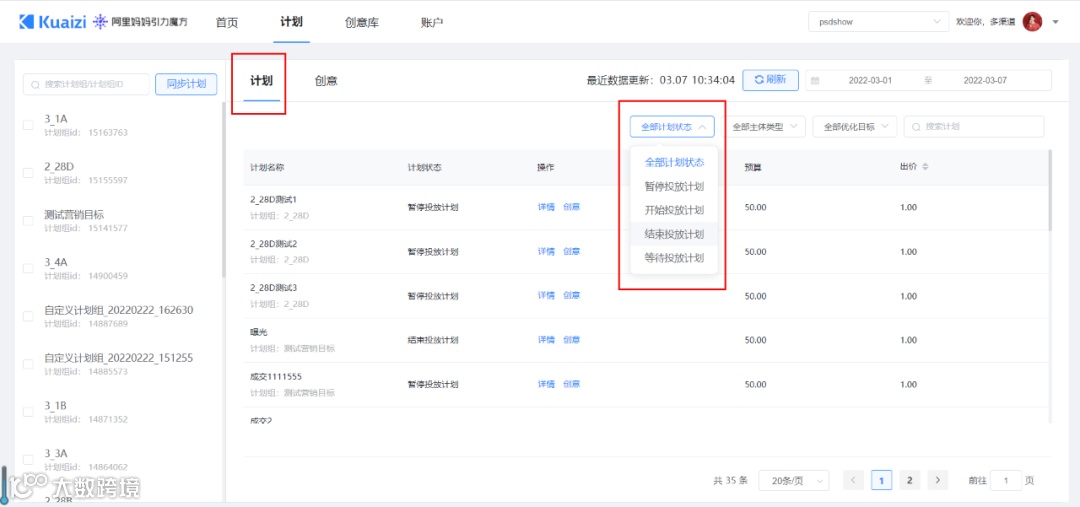Viewport: 1080px width, 507px height.
Task: Click the 同步计划 button
Action: (186, 84)
